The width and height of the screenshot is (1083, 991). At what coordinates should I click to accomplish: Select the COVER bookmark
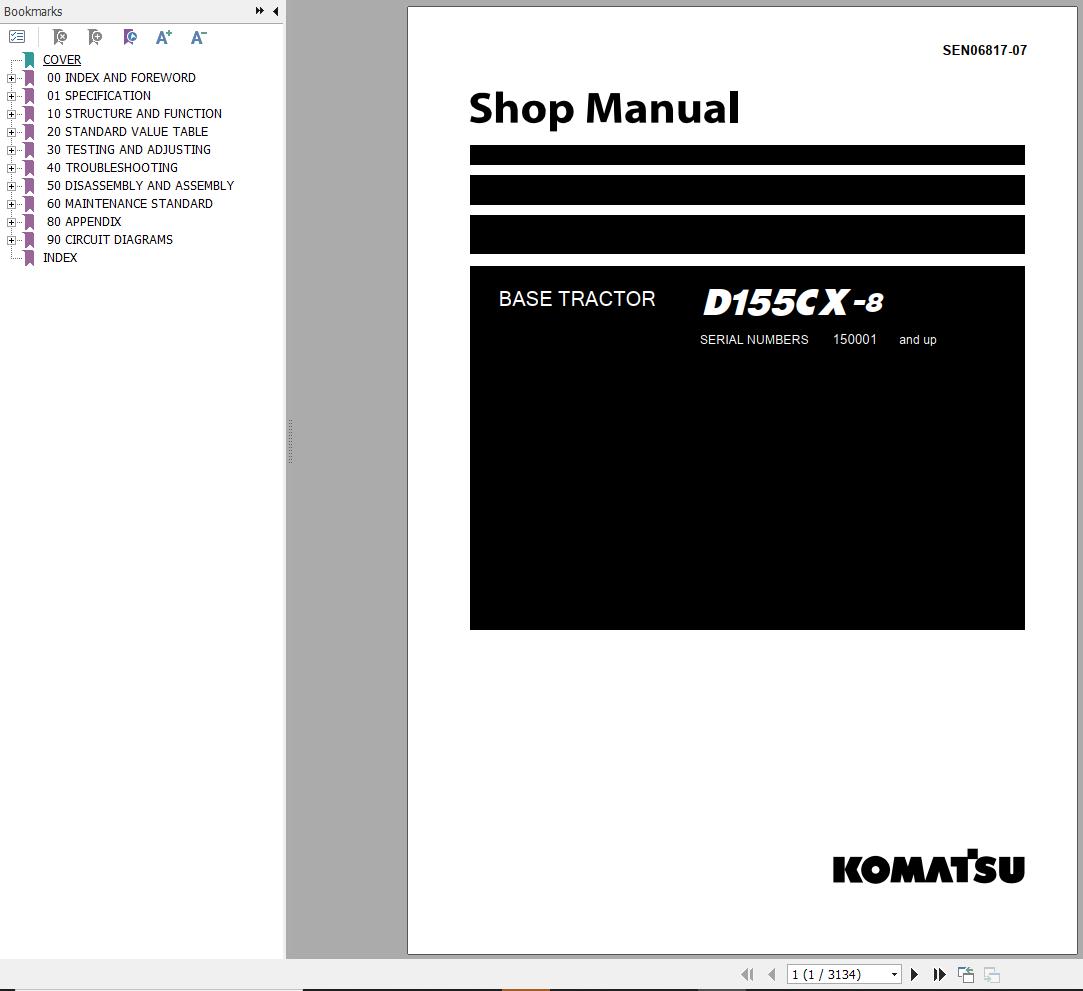point(62,60)
